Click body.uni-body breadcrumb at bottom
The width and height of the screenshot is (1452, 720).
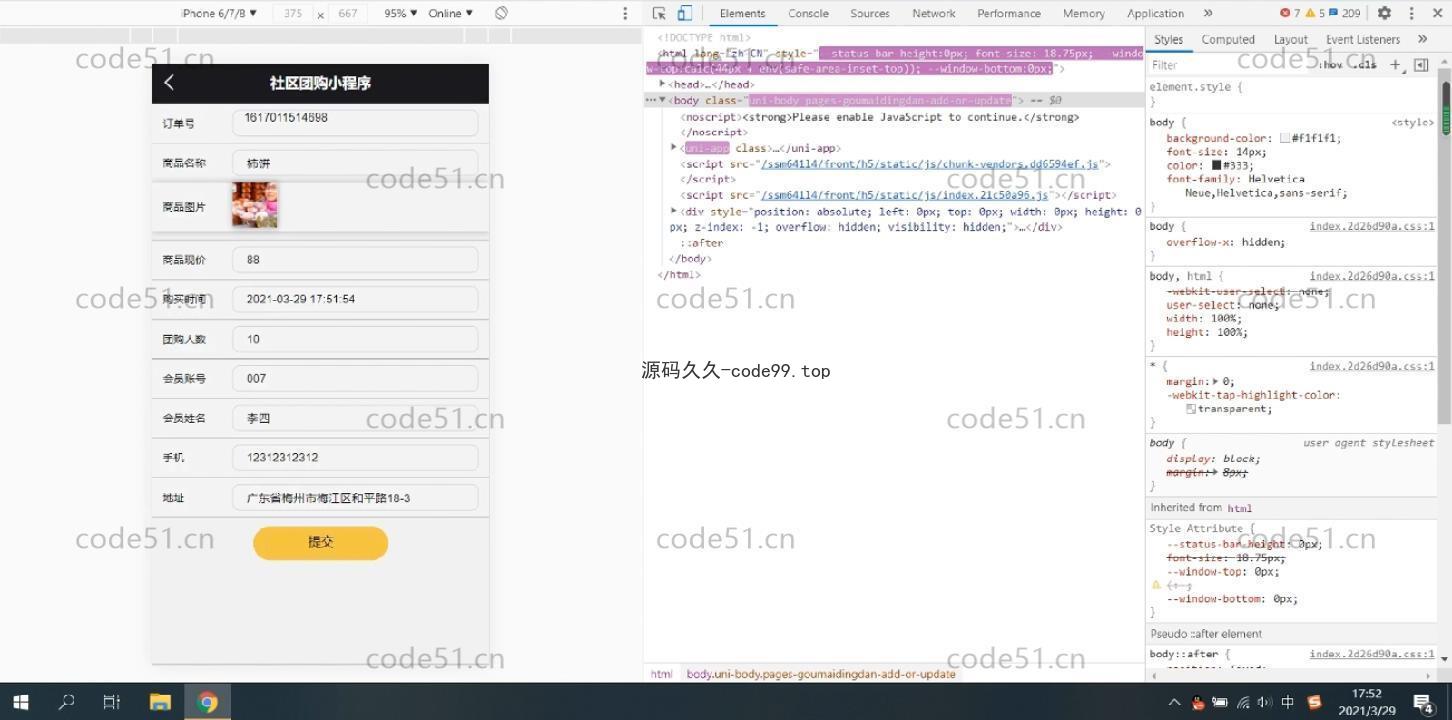click(x=821, y=674)
